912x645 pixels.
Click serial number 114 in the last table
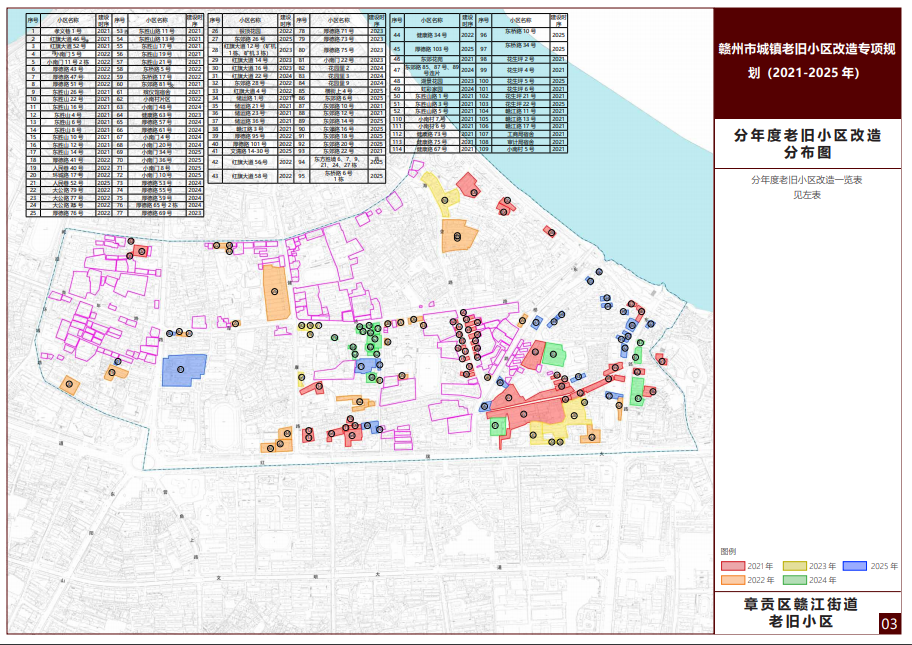point(397,149)
